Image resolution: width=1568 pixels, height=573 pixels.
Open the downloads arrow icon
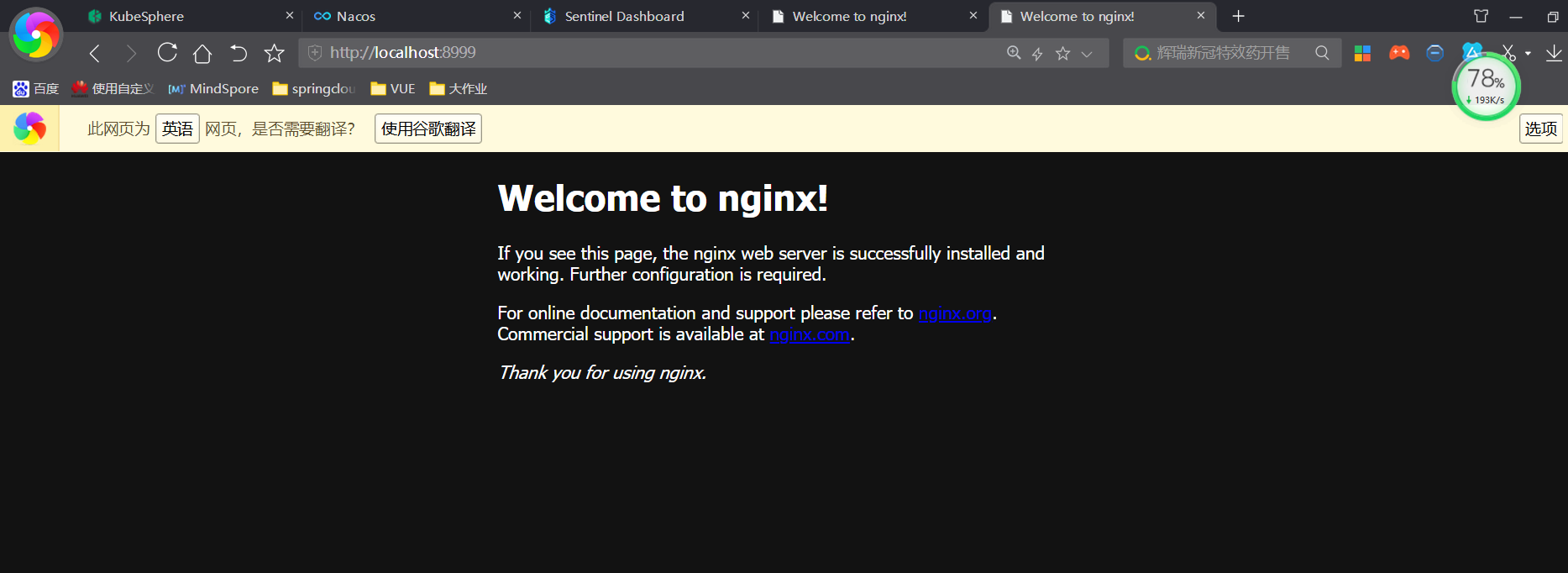[x=1554, y=53]
